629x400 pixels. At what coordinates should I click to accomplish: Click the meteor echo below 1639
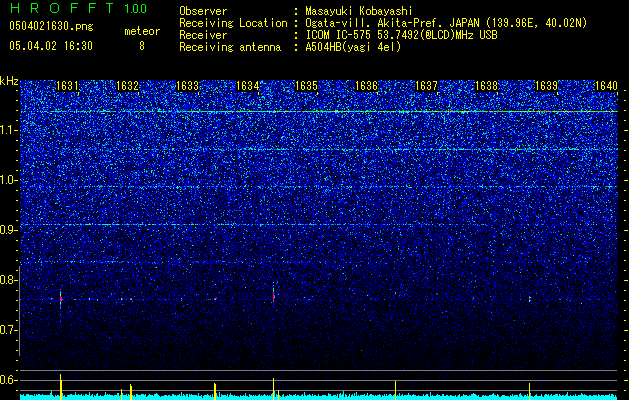click(530, 299)
